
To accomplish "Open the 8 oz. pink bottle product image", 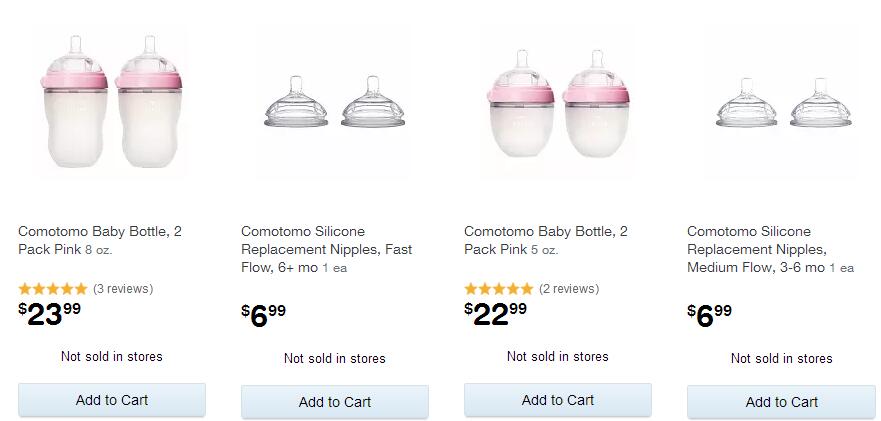I will coord(112,103).
